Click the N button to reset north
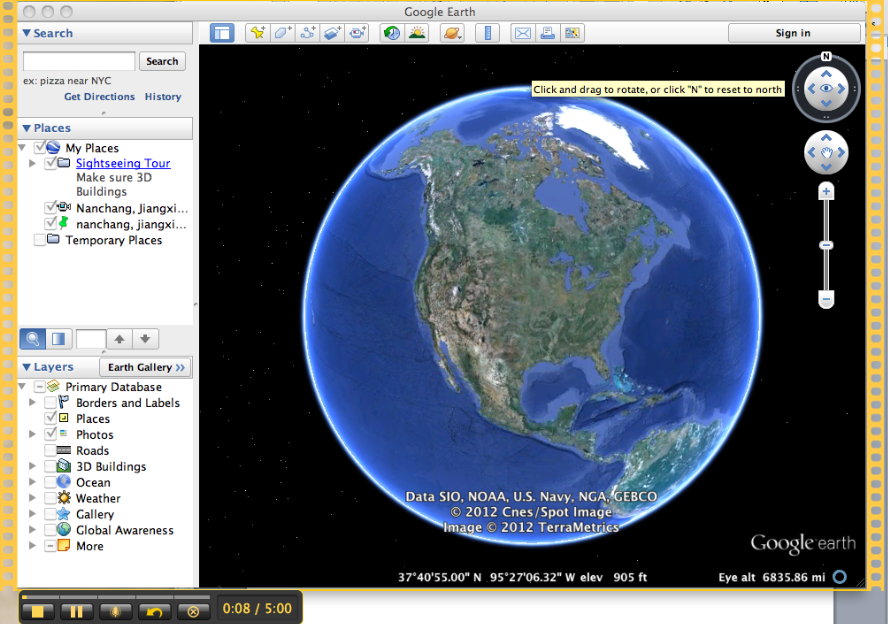888x624 pixels. (826, 56)
